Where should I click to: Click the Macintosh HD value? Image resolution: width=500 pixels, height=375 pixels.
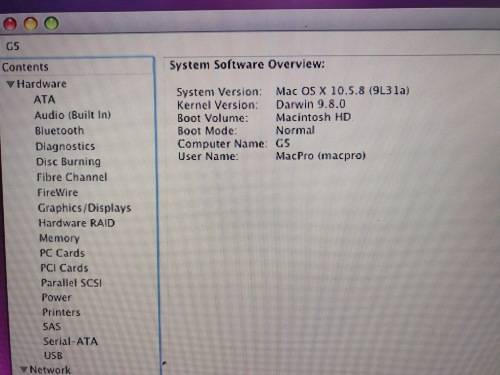tap(313, 117)
